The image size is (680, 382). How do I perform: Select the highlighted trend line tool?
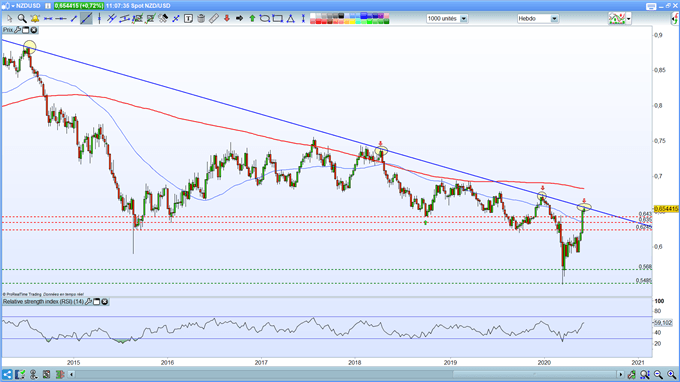pos(86,19)
